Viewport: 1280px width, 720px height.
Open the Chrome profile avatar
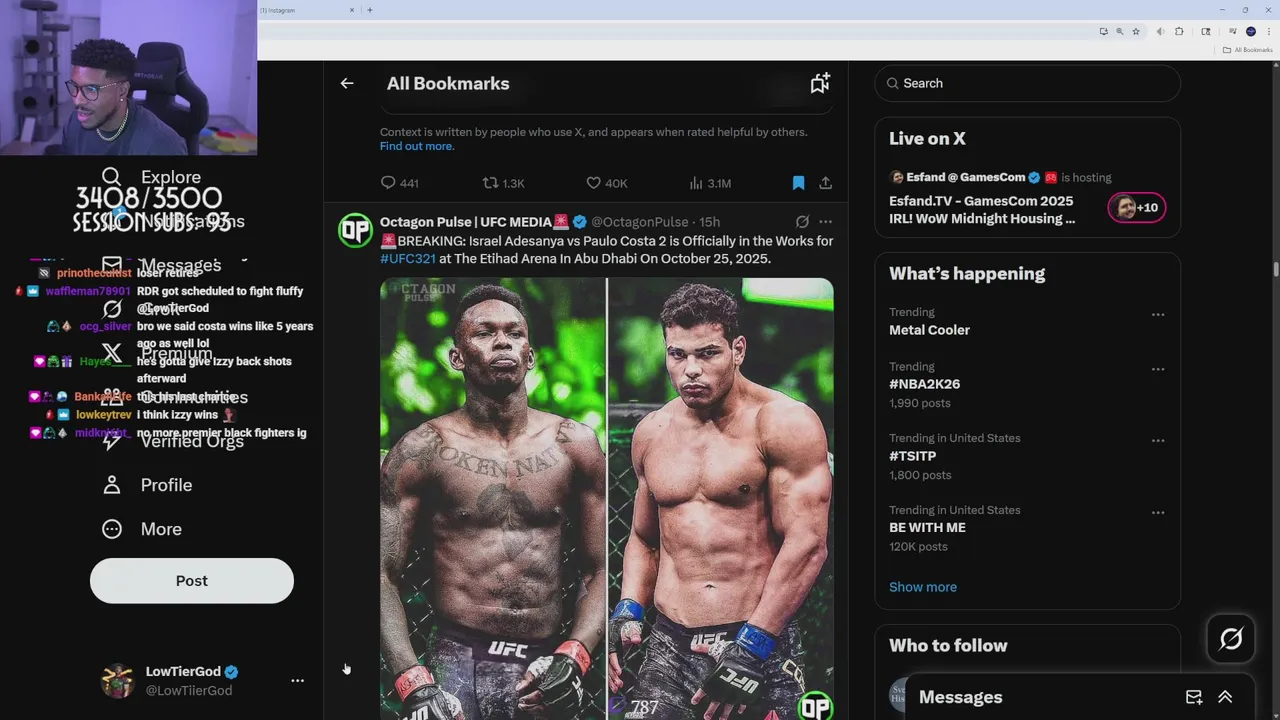1251,32
